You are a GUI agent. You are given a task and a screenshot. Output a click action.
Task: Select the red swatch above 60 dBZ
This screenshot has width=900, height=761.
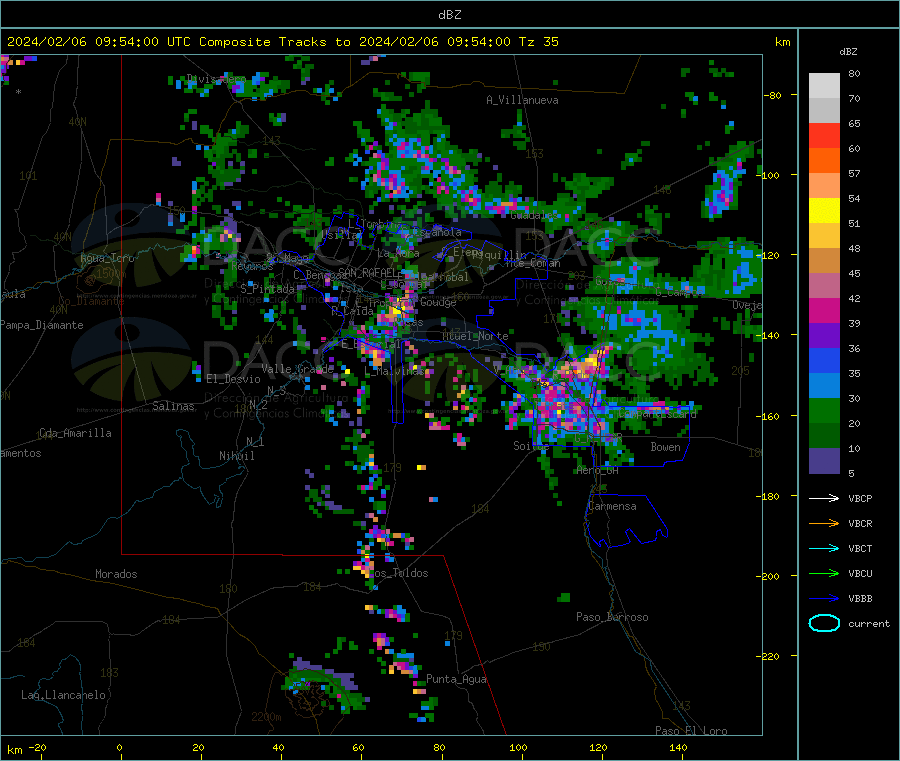tap(824, 135)
